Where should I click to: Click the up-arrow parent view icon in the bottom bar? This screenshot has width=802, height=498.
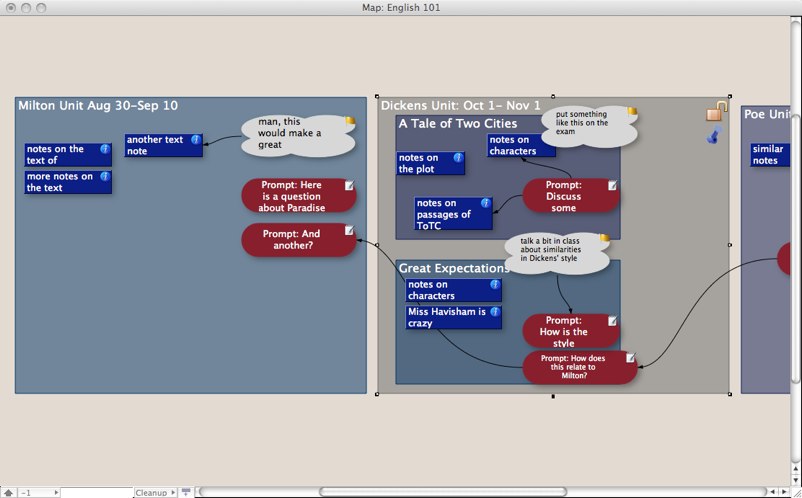[9, 492]
